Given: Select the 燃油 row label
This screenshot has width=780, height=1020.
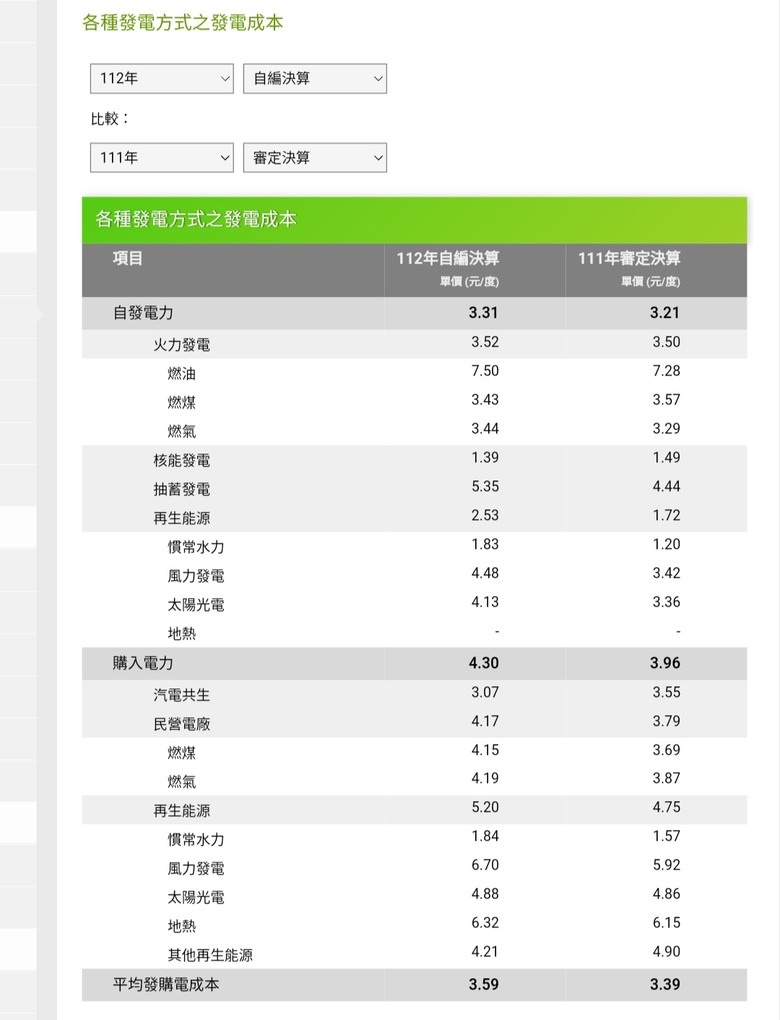Looking at the screenshot, I should (x=182, y=373).
